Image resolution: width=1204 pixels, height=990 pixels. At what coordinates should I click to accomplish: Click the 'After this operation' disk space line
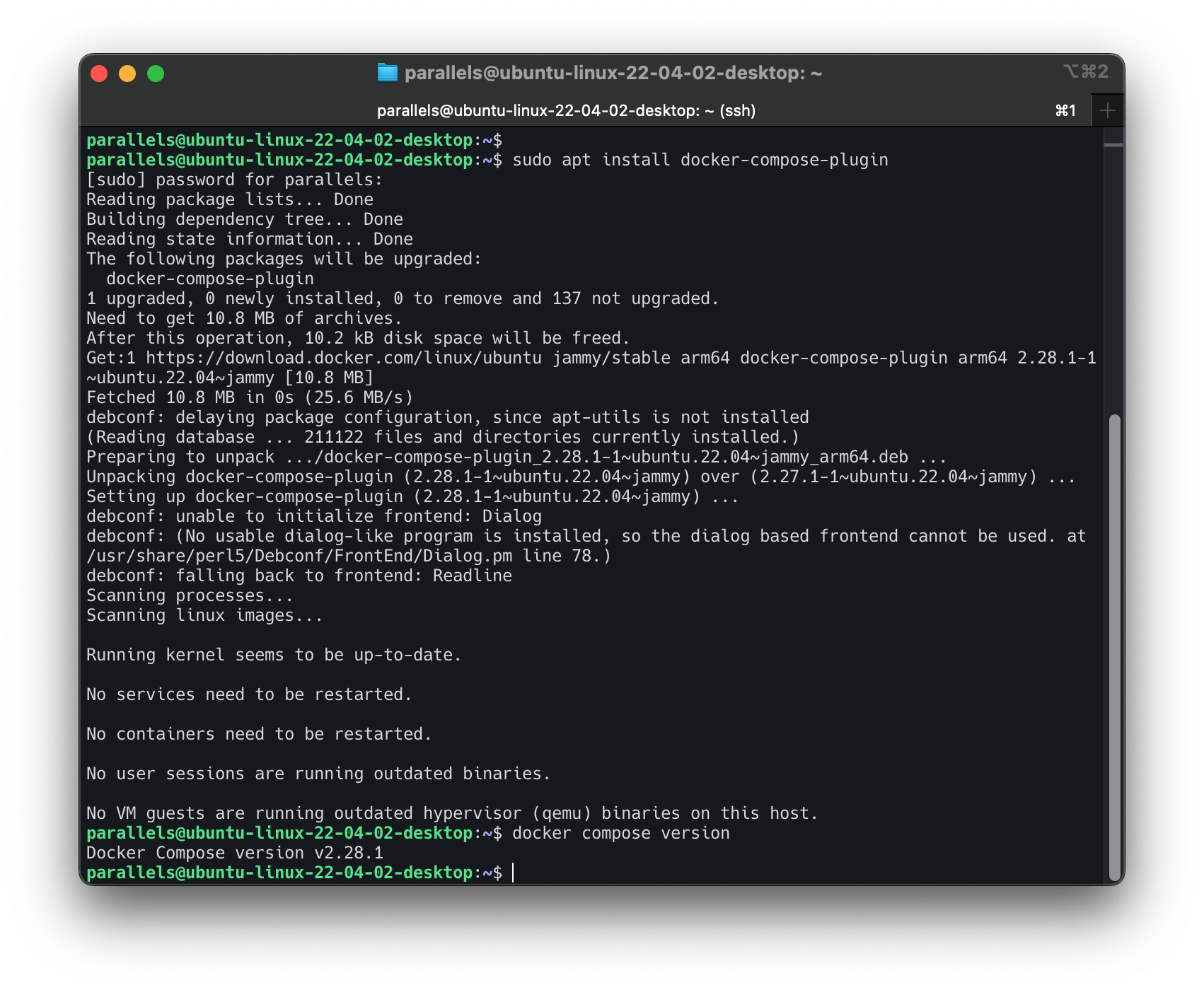pyautogui.click(x=358, y=338)
